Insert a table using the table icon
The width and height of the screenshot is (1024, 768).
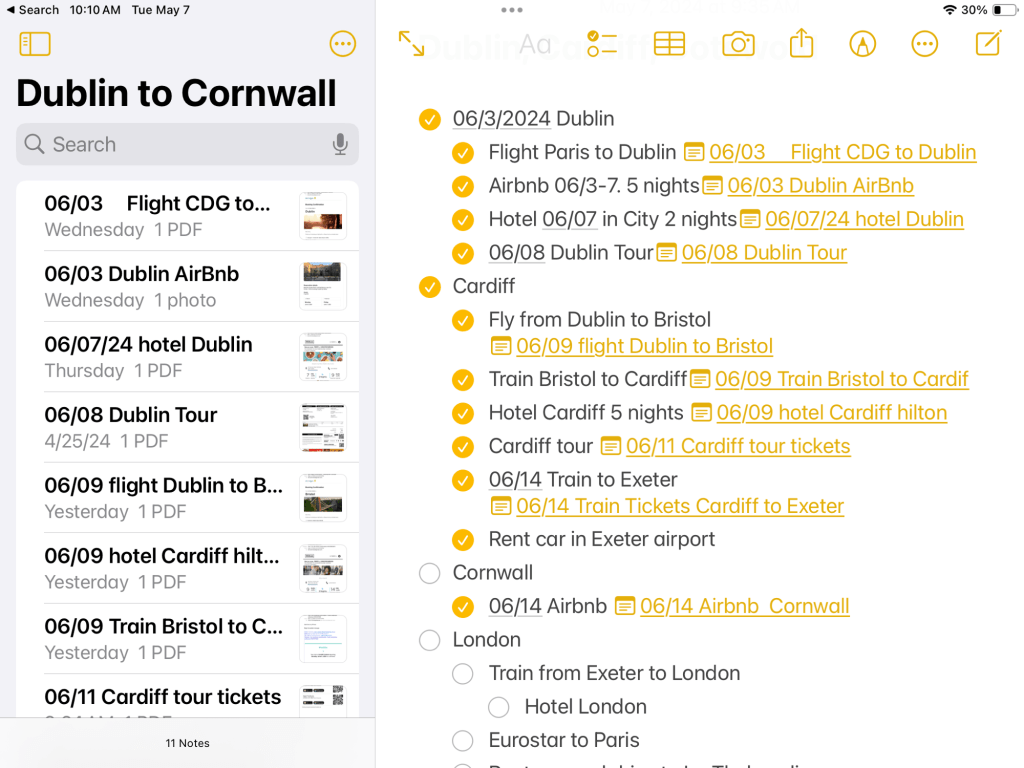pos(669,43)
